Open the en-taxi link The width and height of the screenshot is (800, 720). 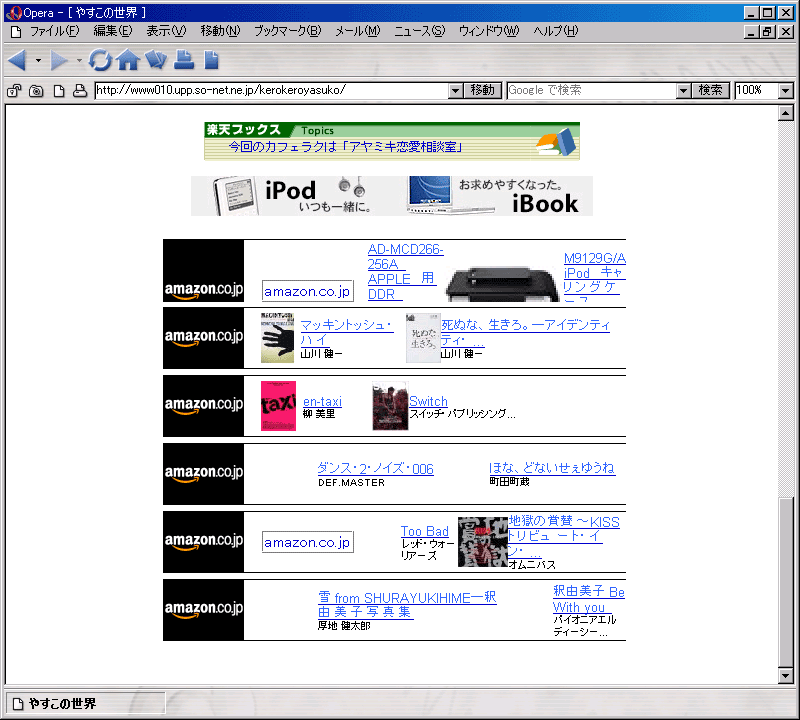click(x=322, y=402)
